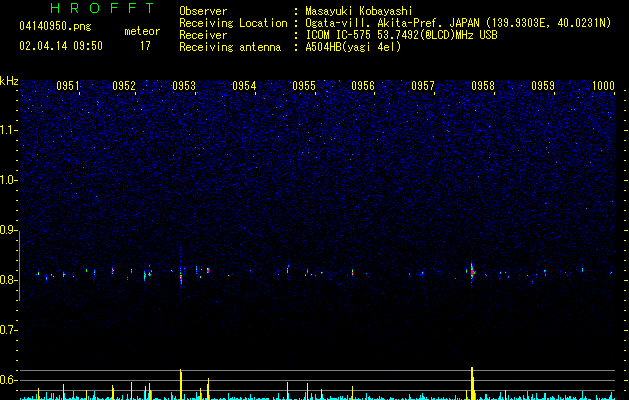Click the 1.1 kHz axis label

tap(8, 130)
